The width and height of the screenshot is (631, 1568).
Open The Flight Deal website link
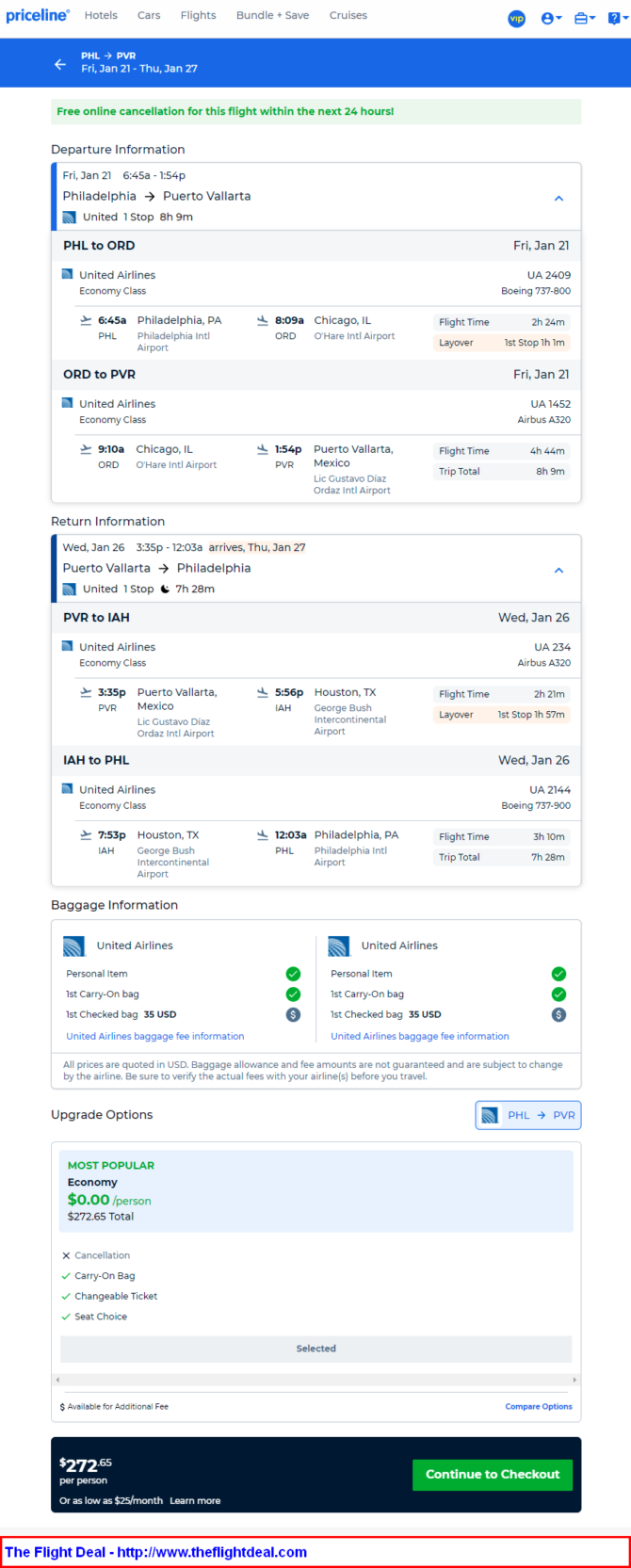[155, 1552]
